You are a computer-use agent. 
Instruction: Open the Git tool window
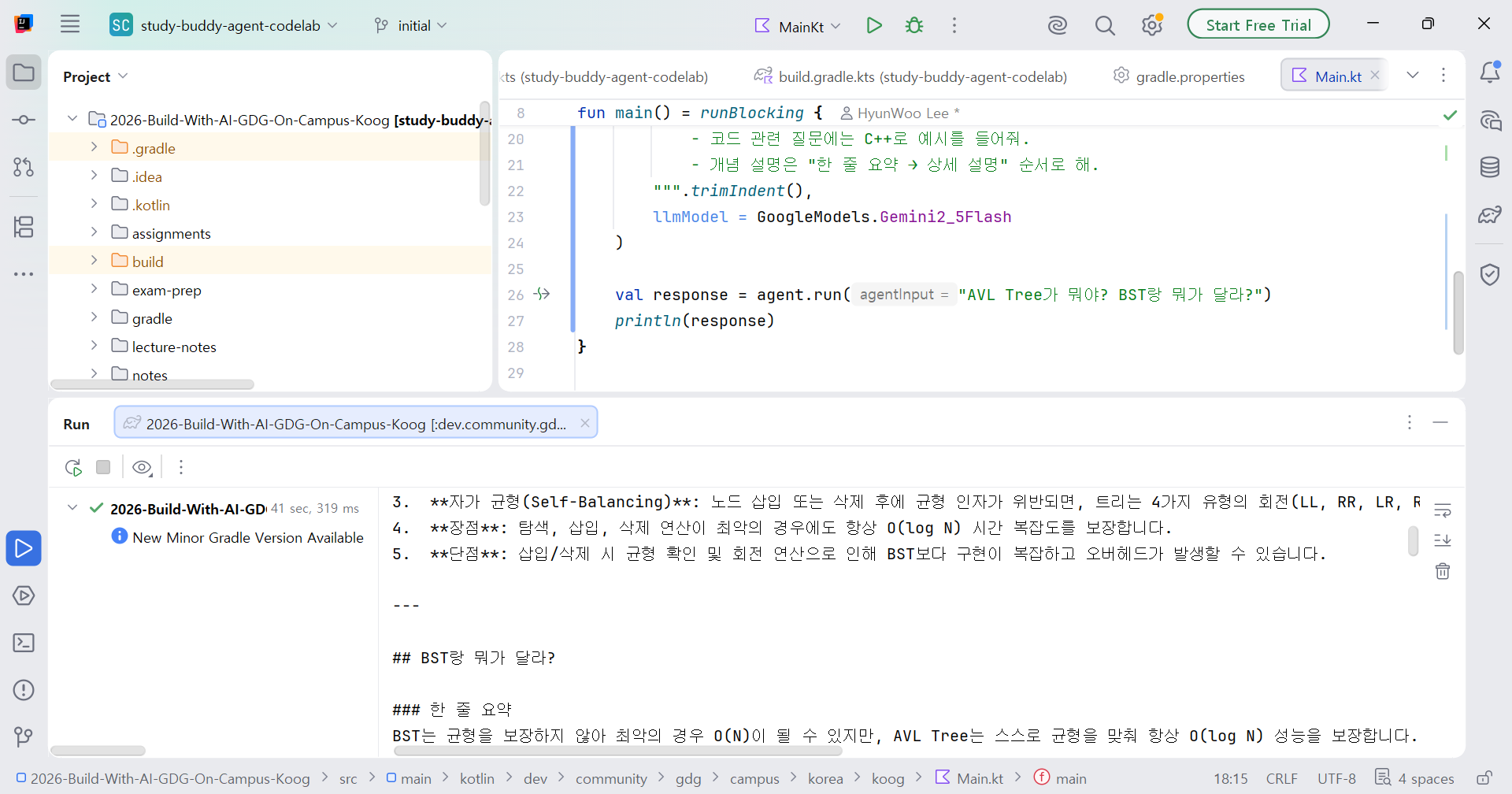[x=24, y=737]
